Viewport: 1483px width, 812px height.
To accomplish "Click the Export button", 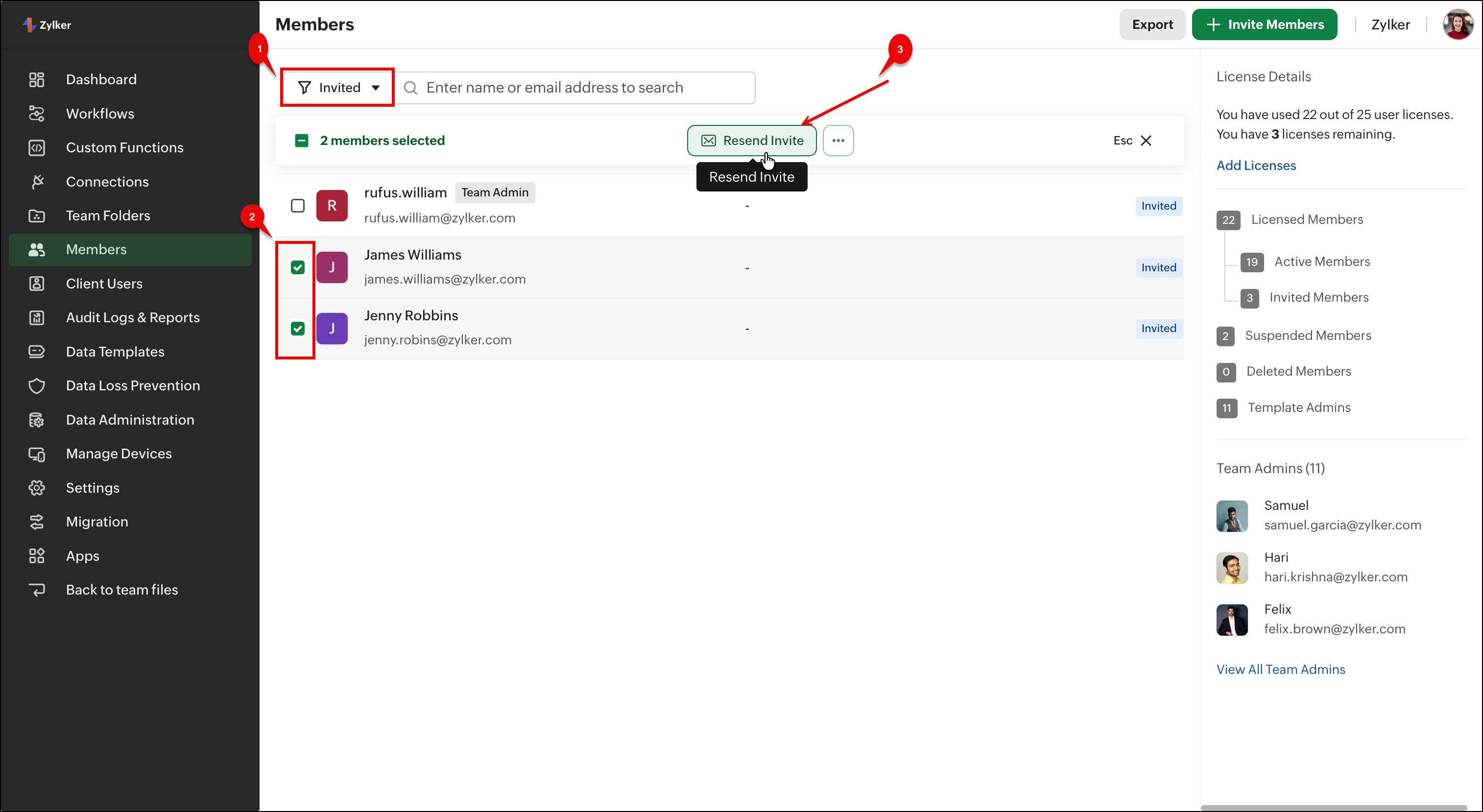I will tap(1152, 24).
